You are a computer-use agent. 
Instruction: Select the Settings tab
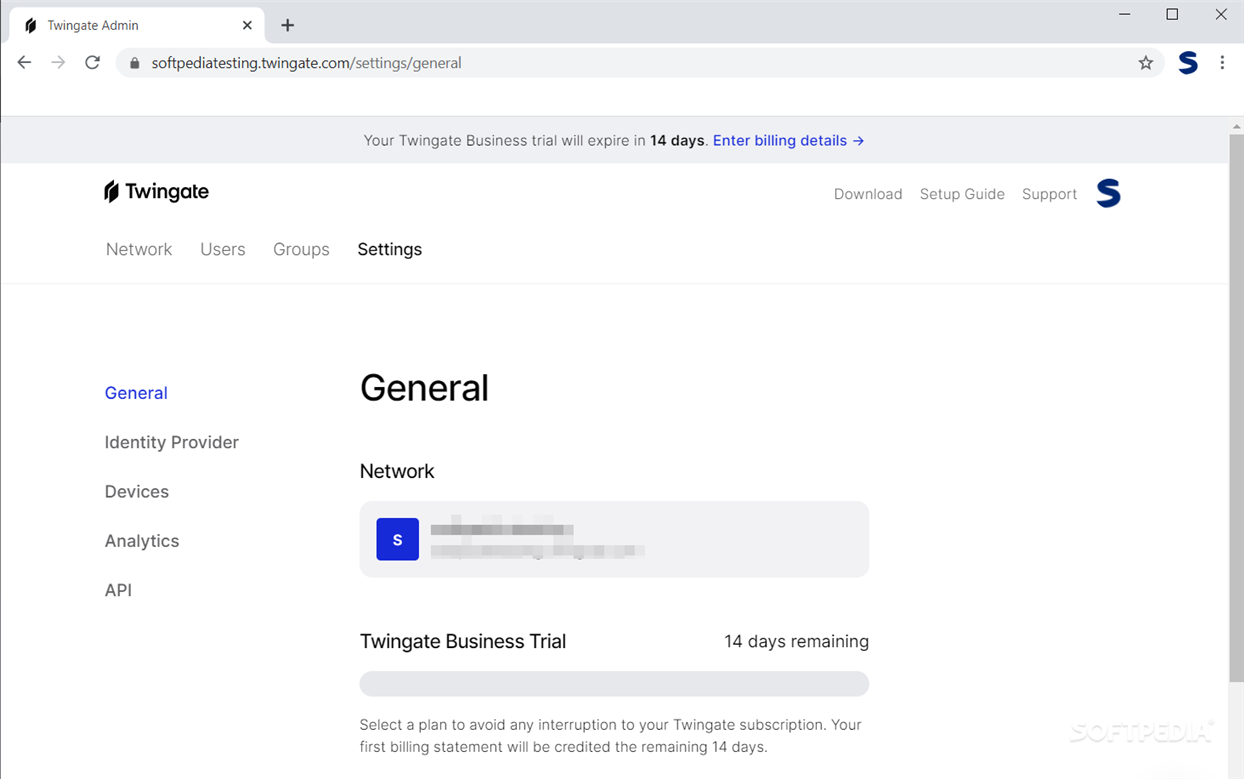389,249
